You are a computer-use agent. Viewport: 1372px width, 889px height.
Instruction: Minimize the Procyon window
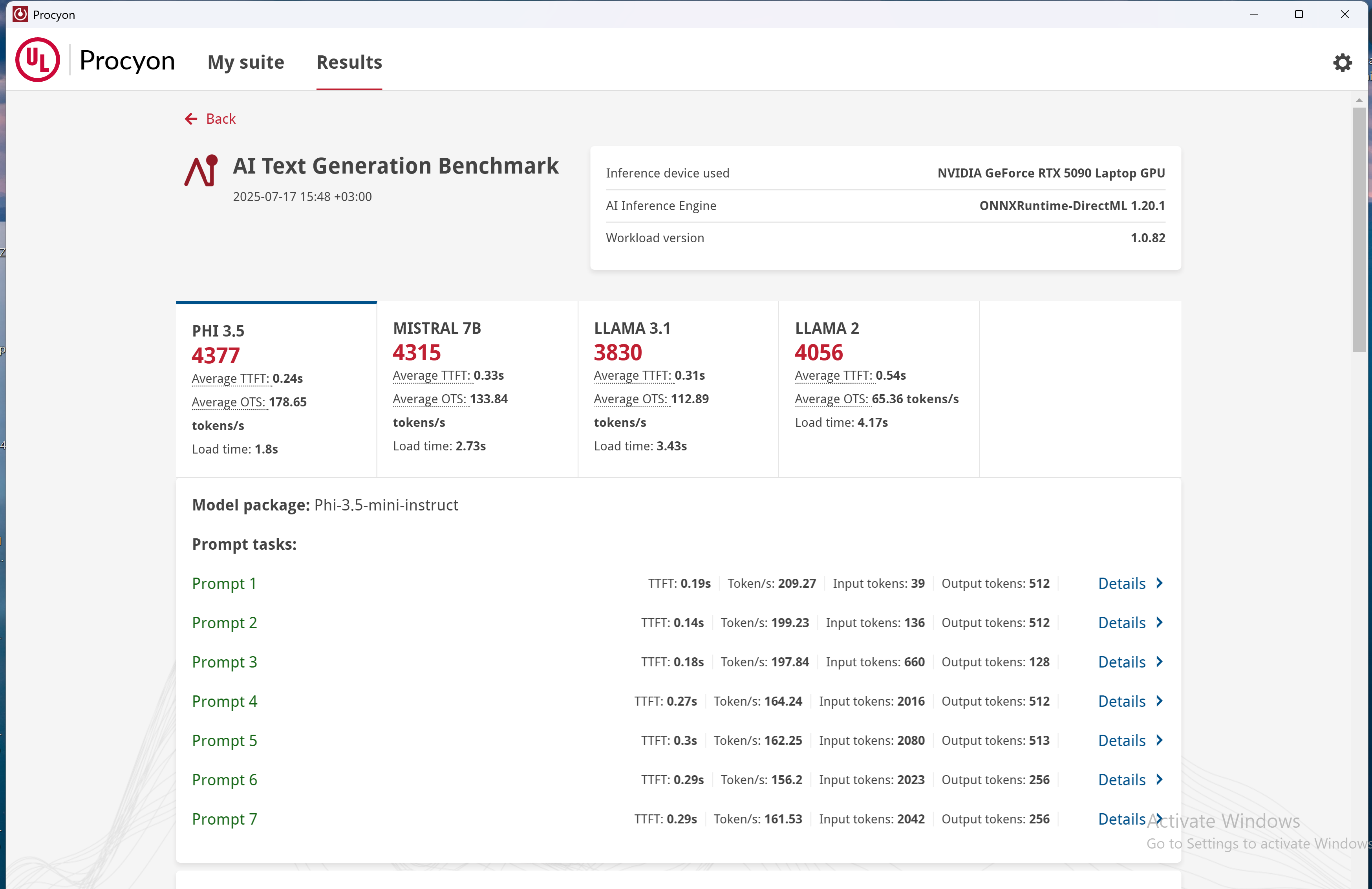pyautogui.click(x=1253, y=14)
